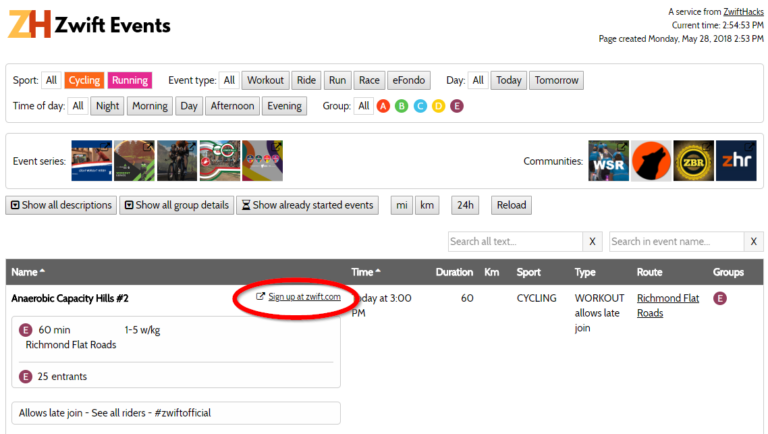This screenshot has height=434, width=768.
Task: Open the howling wolf community icon
Action: 651,161
